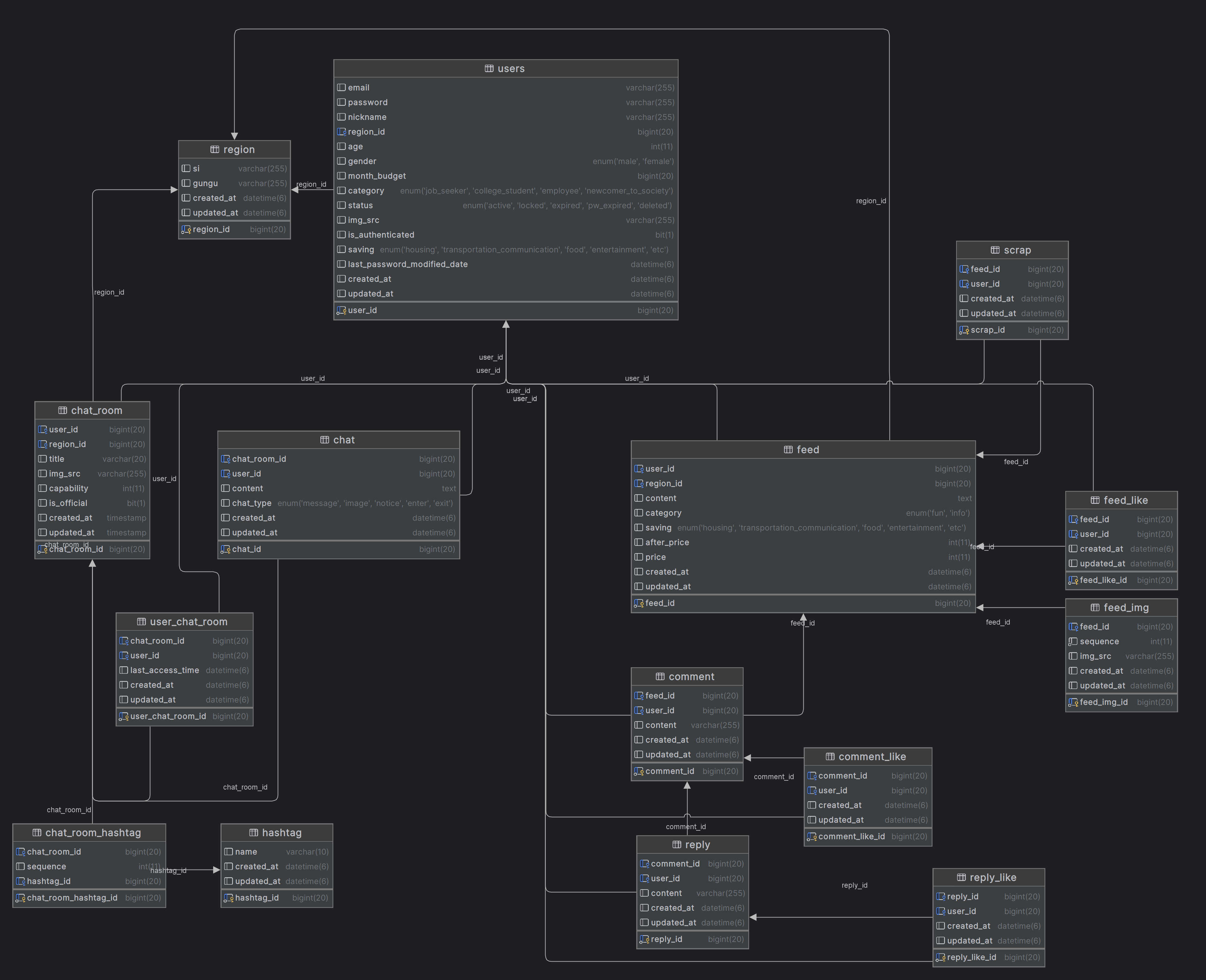Click the table icon in feed_img header
The height and width of the screenshot is (980, 1206).
point(1095,607)
